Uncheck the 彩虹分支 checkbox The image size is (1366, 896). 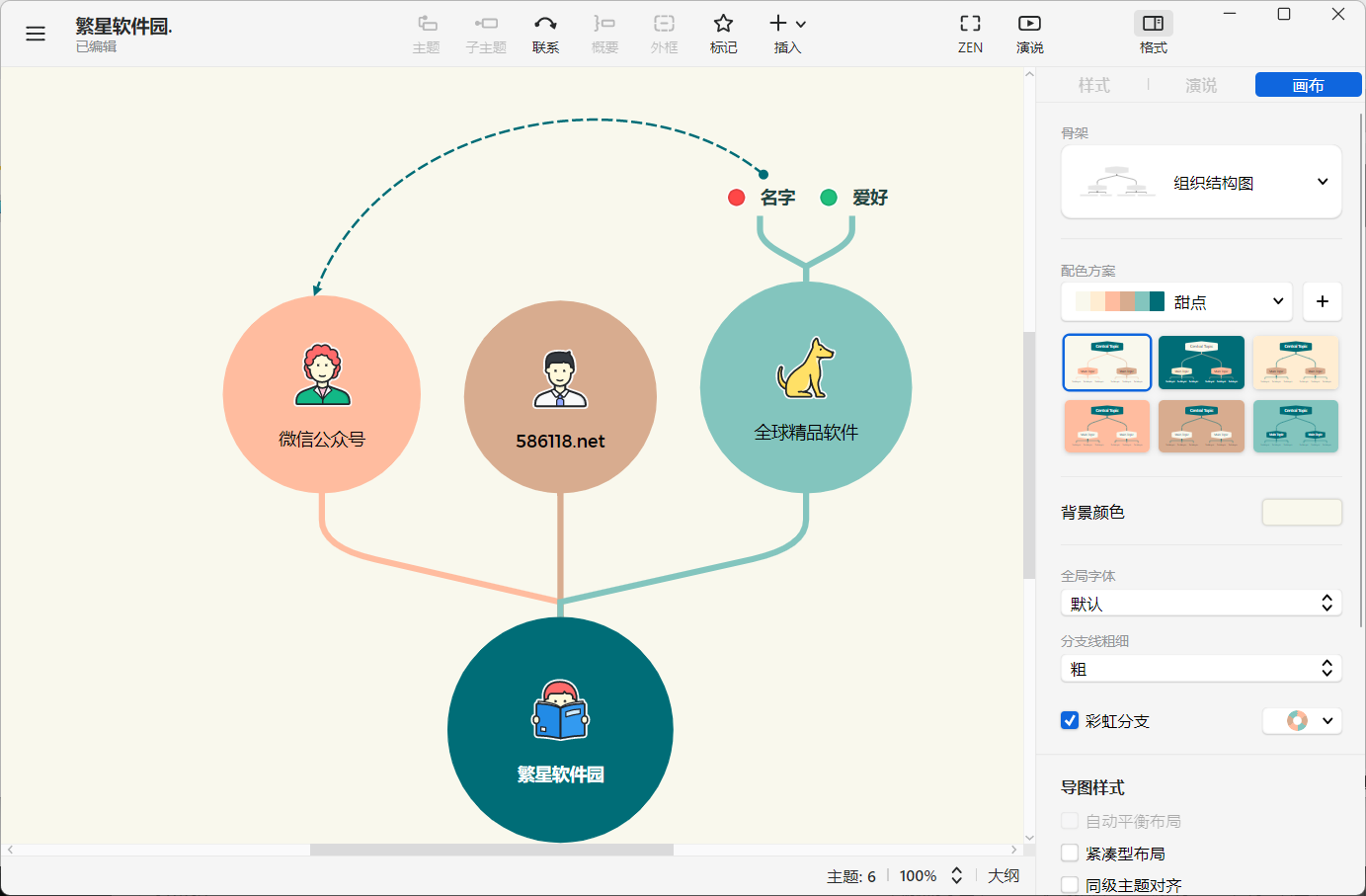point(1070,720)
